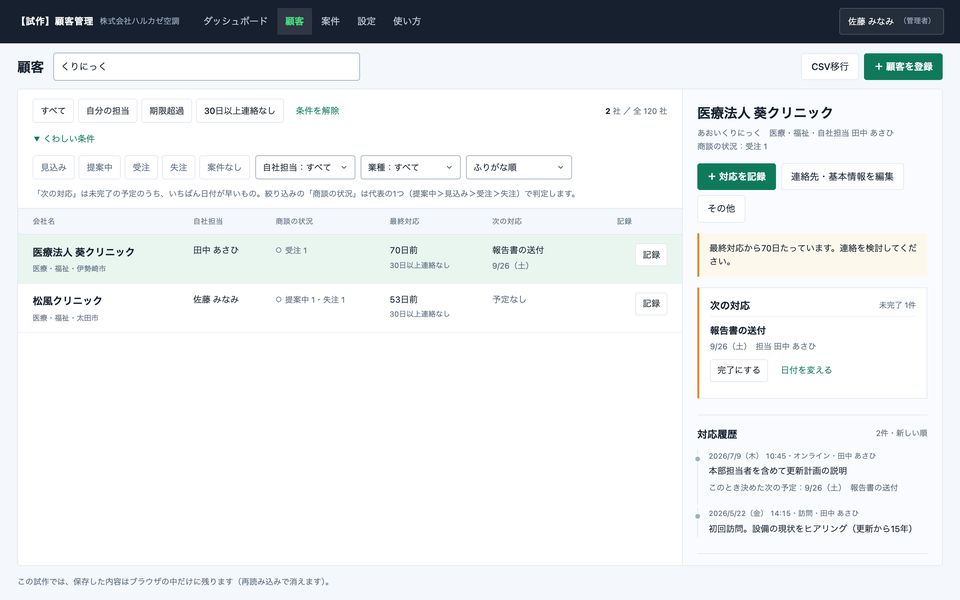The height and width of the screenshot is (600, 960).
Task: Click the CSV移行 button
Action: [830, 67]
